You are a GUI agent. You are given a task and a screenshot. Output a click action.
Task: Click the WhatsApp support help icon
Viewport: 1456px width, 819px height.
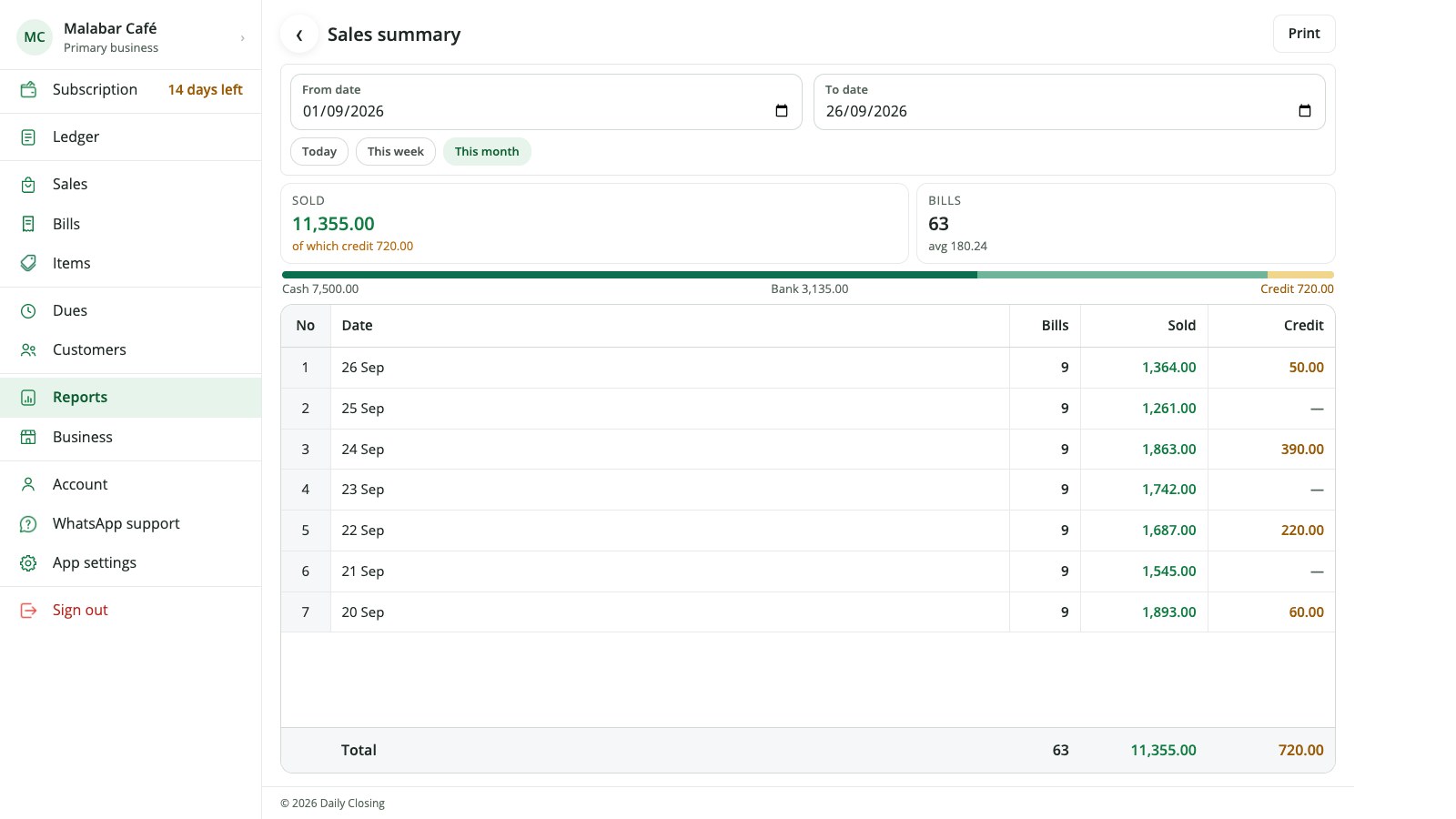(x=28, y=524)
